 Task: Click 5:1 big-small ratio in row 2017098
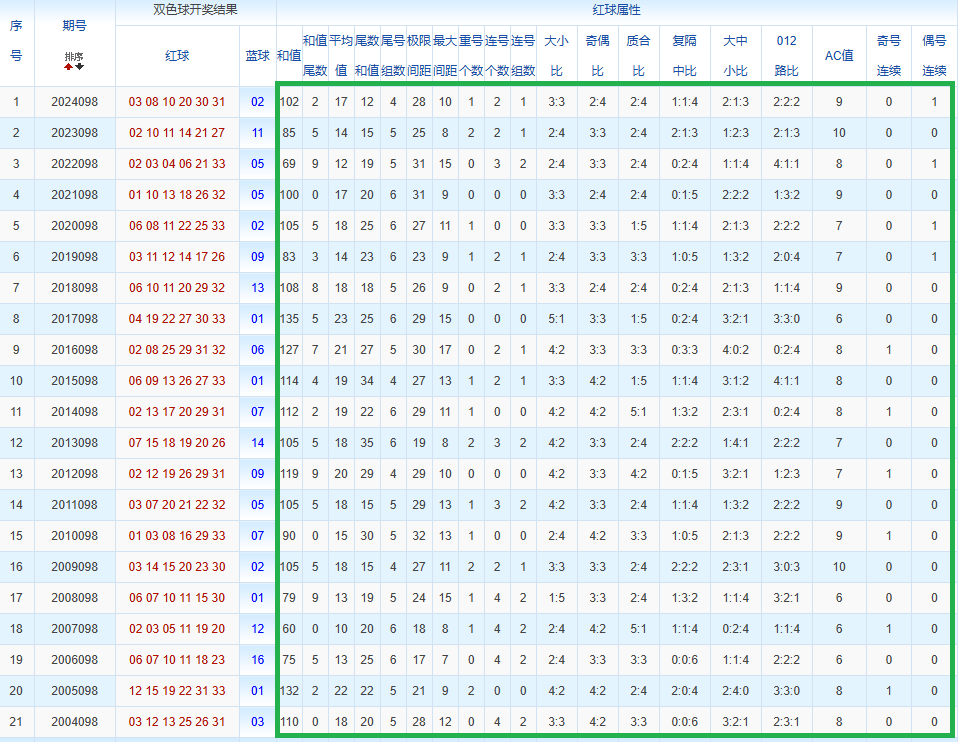[556, 319]
